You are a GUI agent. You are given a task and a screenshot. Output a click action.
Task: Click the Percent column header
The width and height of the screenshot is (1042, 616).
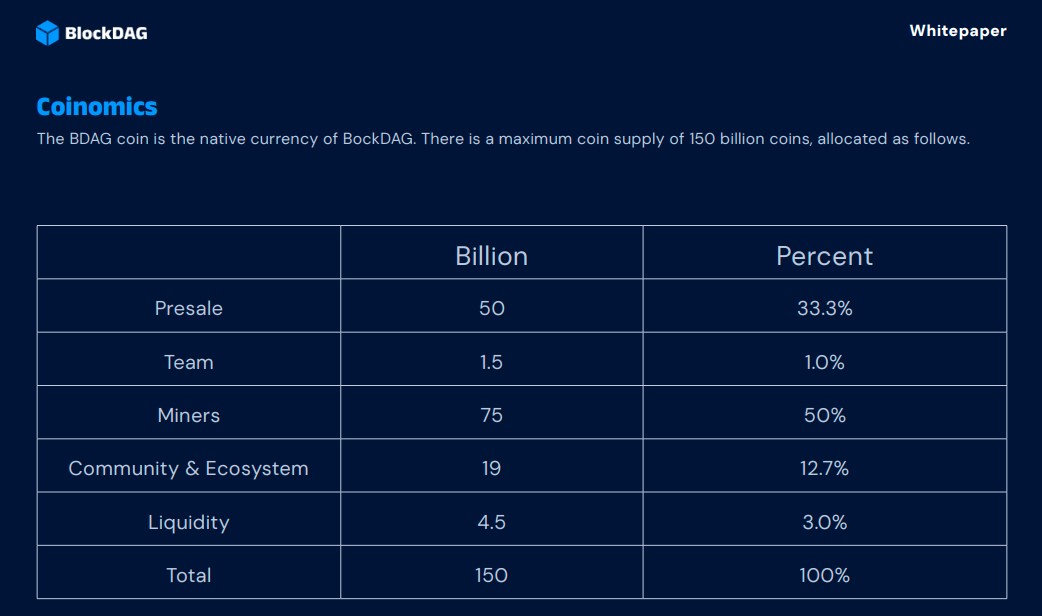click(824, 256)
